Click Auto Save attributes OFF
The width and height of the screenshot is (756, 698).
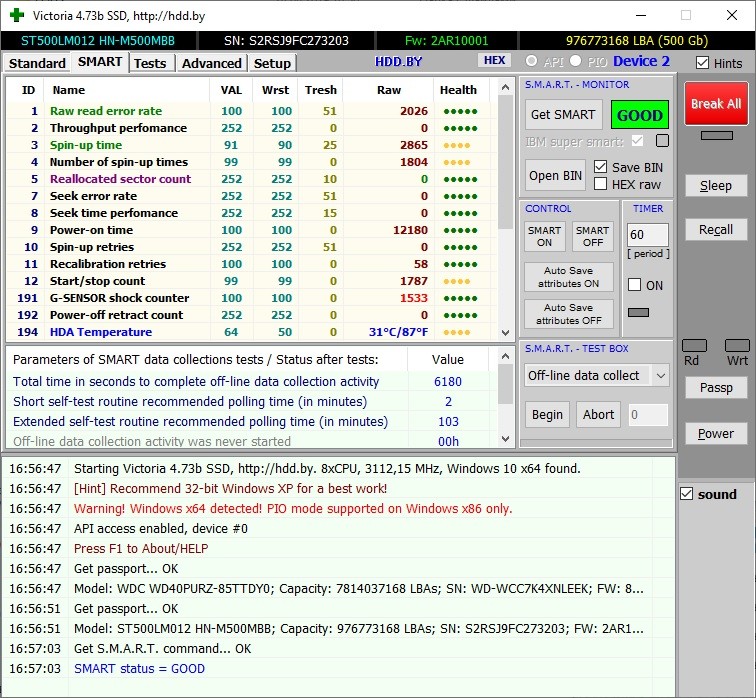[x=568, y=314]
